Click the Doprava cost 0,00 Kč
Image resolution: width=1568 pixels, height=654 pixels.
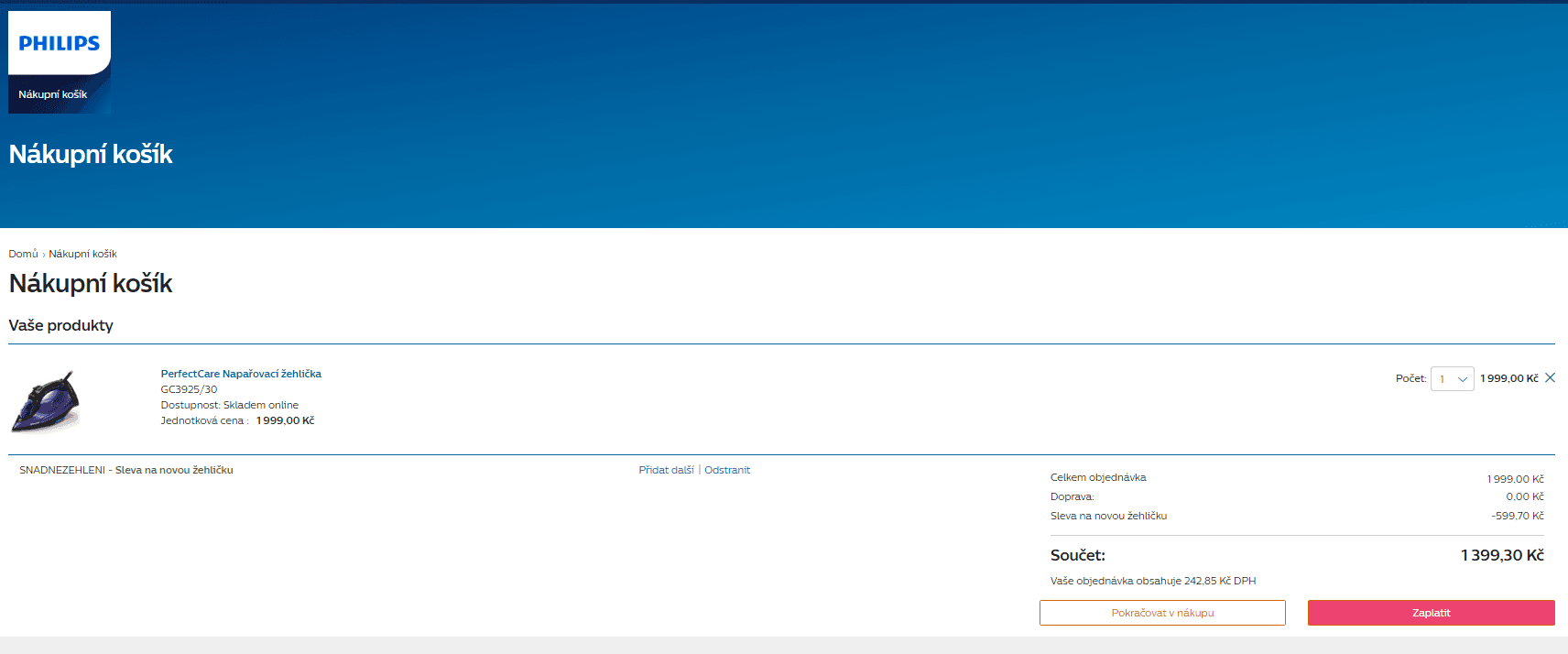[1525, 496]
